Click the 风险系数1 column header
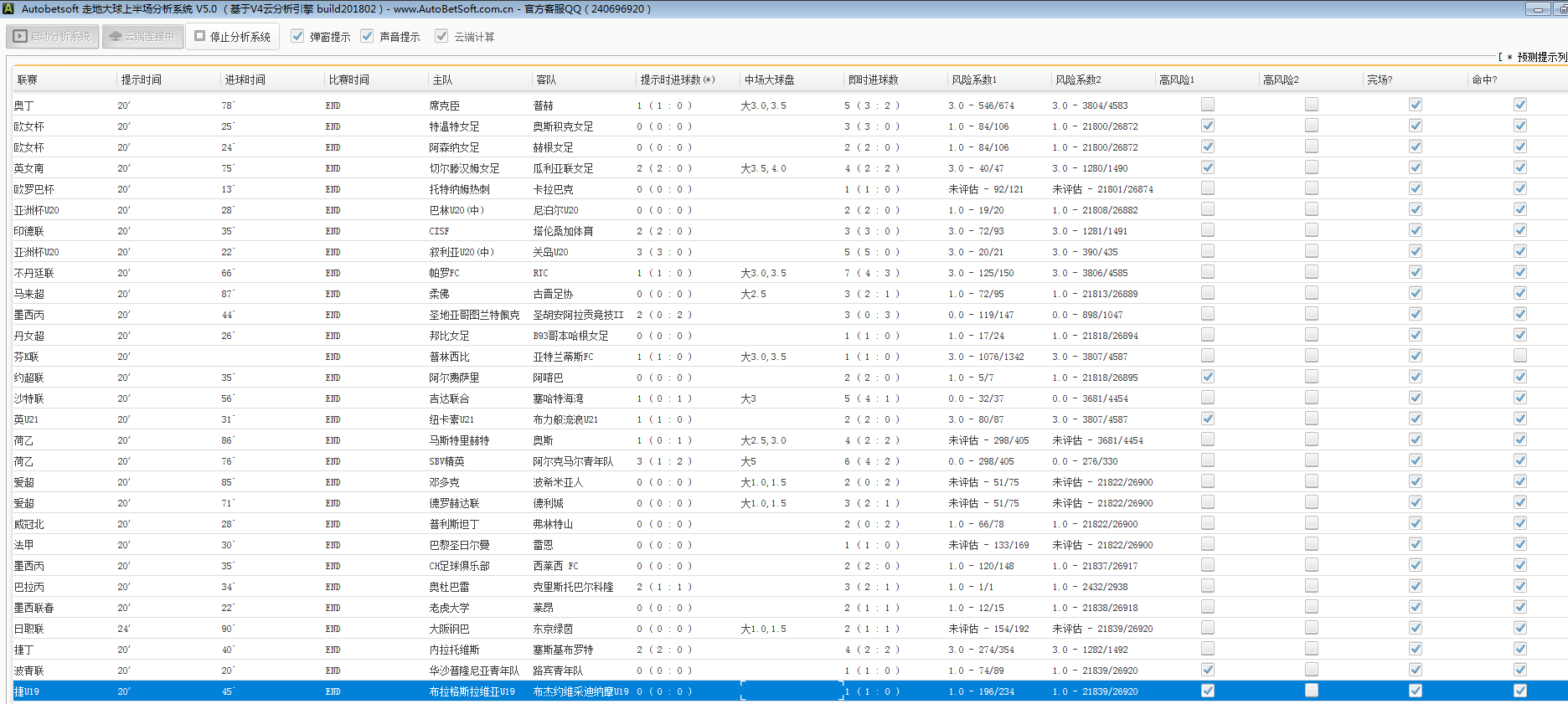 974,80
